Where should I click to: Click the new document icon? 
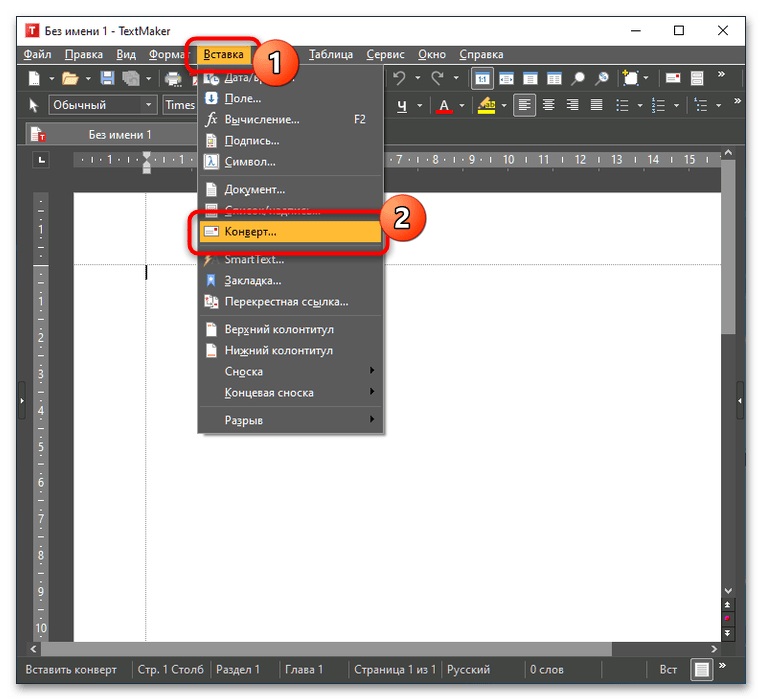pyautogui.click(x=34, y=78)
